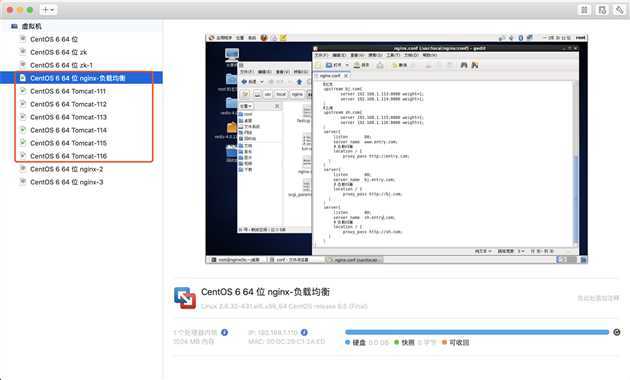Click the first icon in the top-right toolbar group

(584, 10)
